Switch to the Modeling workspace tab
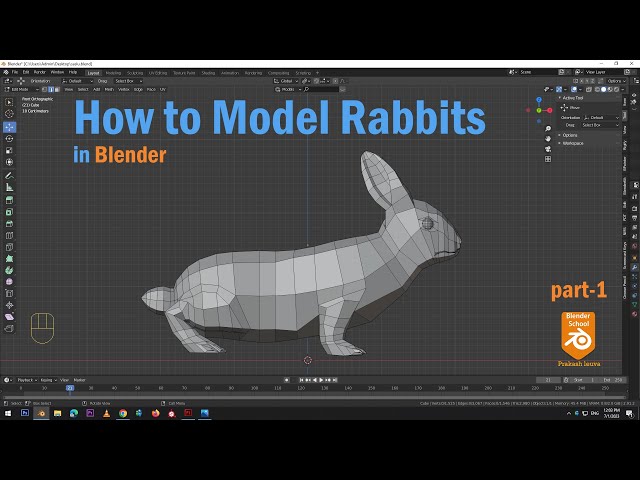Screen dimensions: 640x480 tap(113, 73)
